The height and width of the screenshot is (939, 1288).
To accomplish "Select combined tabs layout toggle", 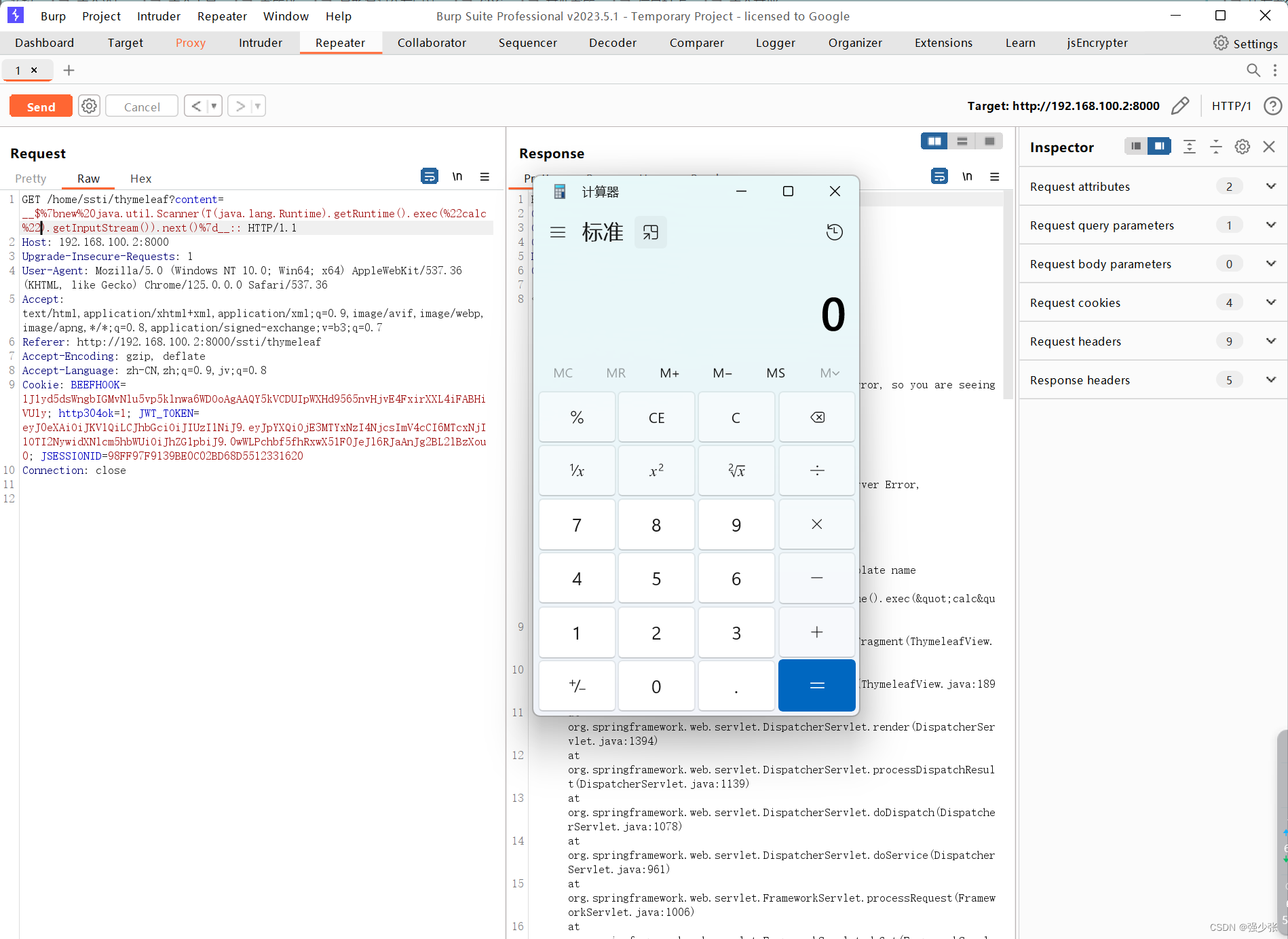I will point(989,141).
